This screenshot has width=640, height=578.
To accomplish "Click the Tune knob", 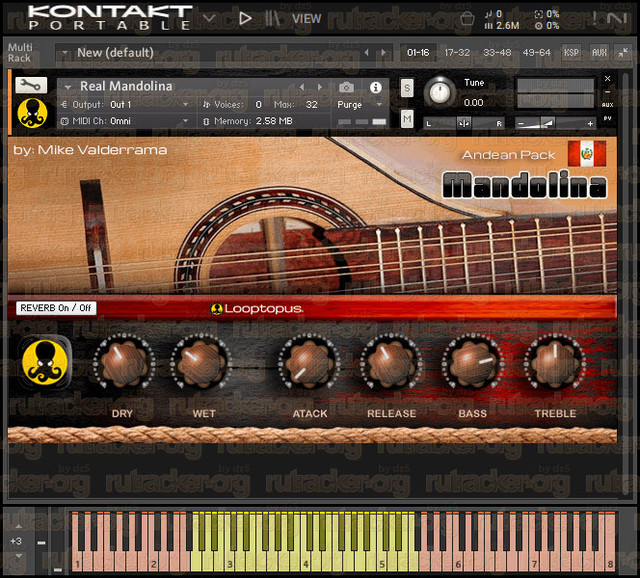I will [x=440, y=92].
